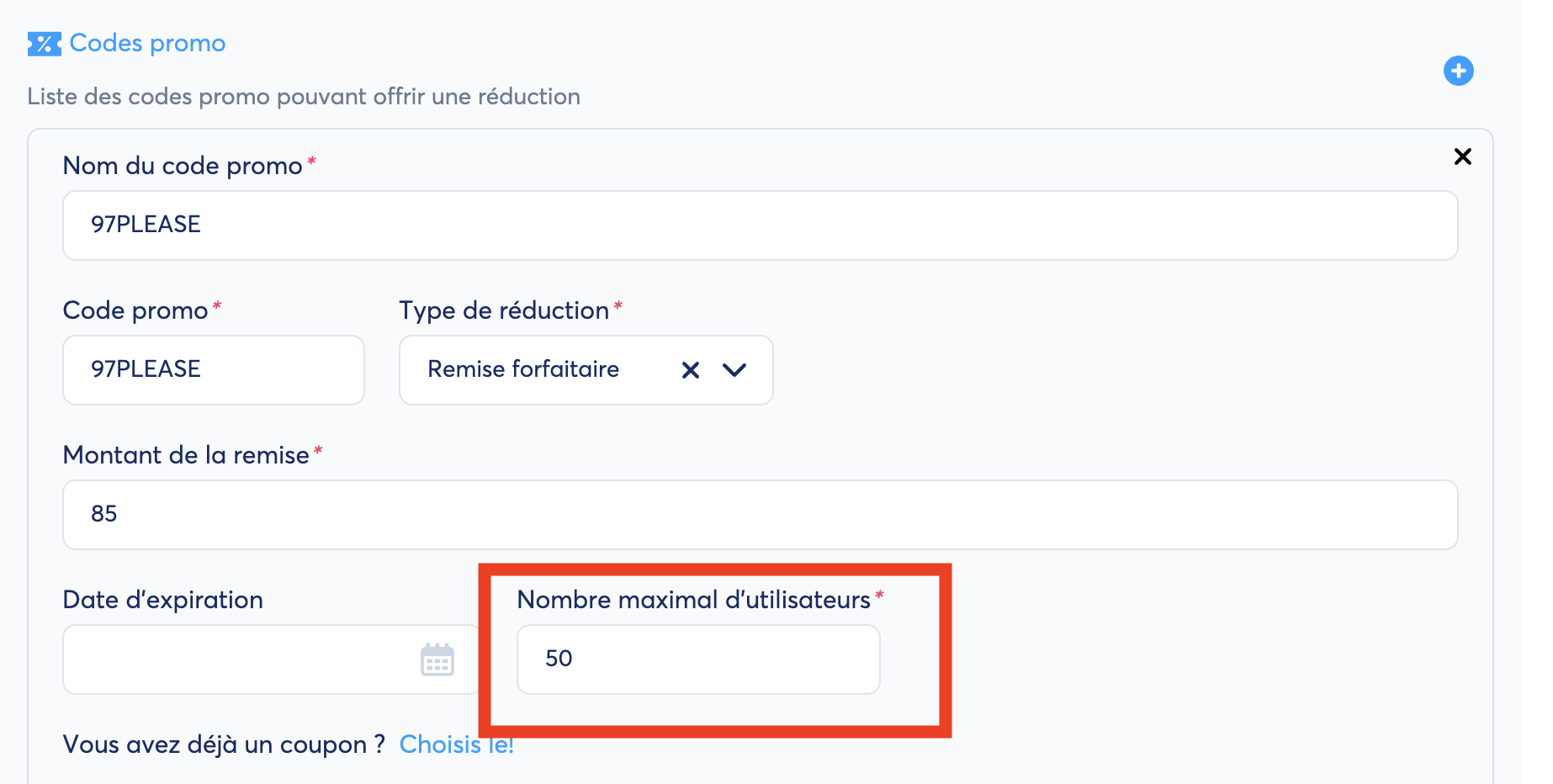Image resolution: width=1553 pixels, height=784 pixels.
Task: Click the discount amount field containing 85
Action: 759,515
